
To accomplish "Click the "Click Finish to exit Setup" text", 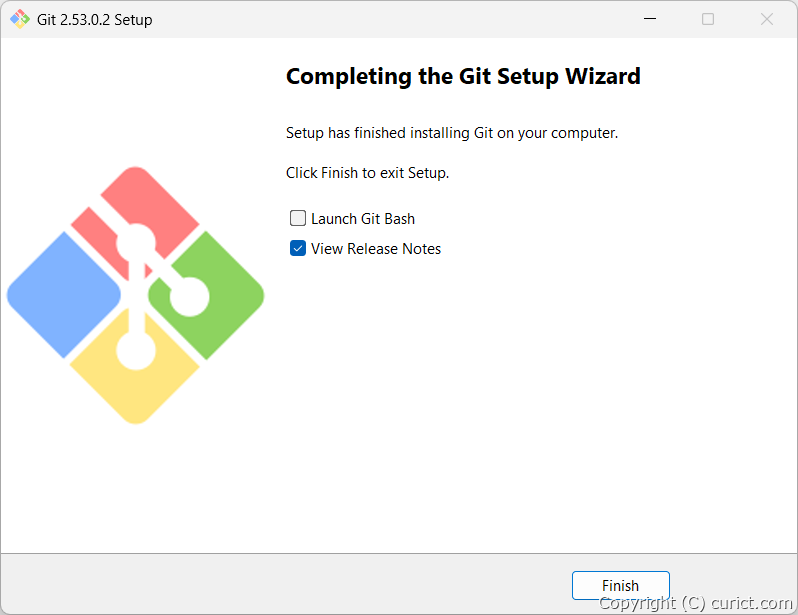I will [x=367, y=173].
